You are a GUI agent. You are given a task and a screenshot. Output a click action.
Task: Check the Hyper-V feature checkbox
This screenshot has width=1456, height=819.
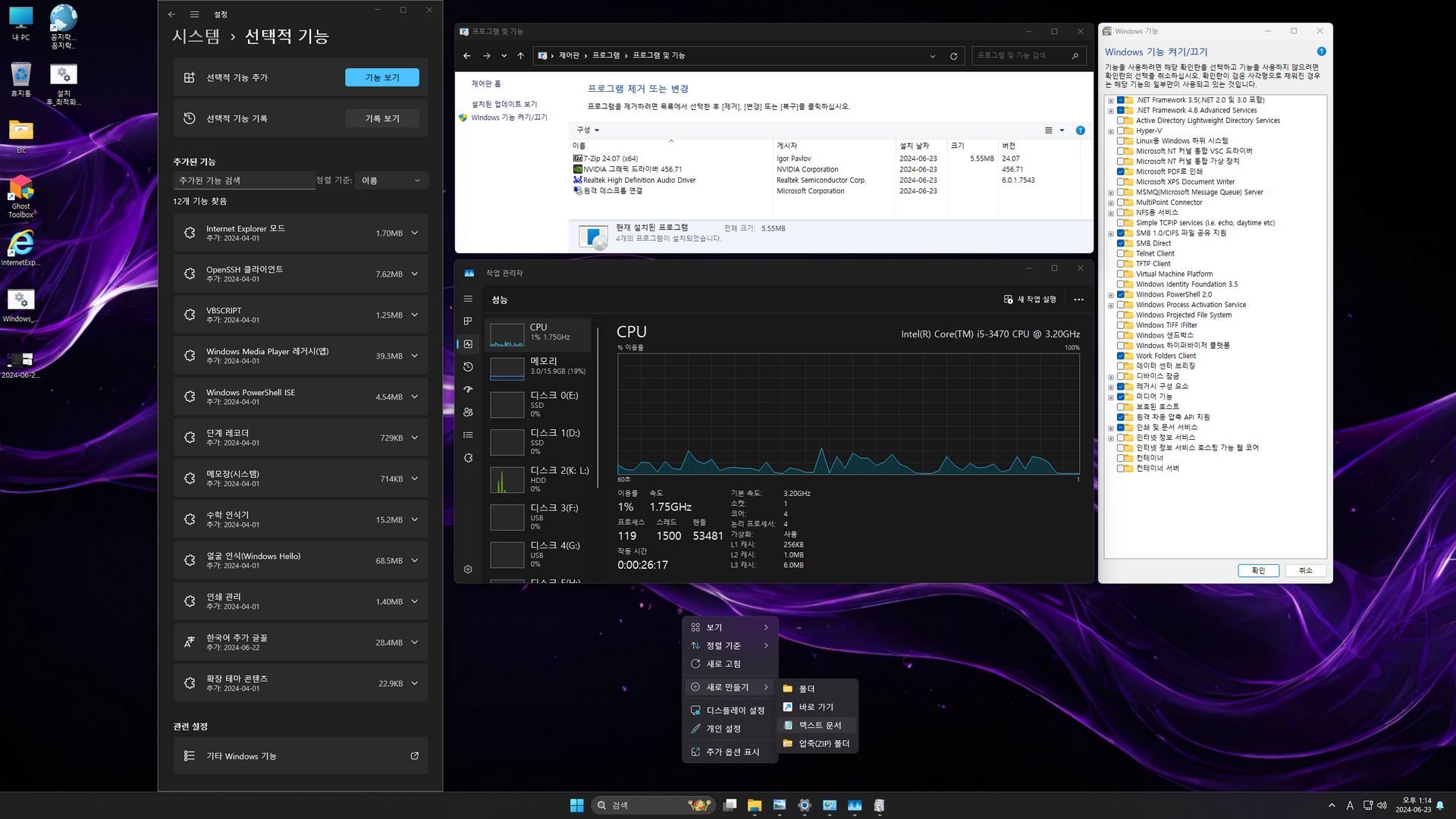pos(1121,131)
